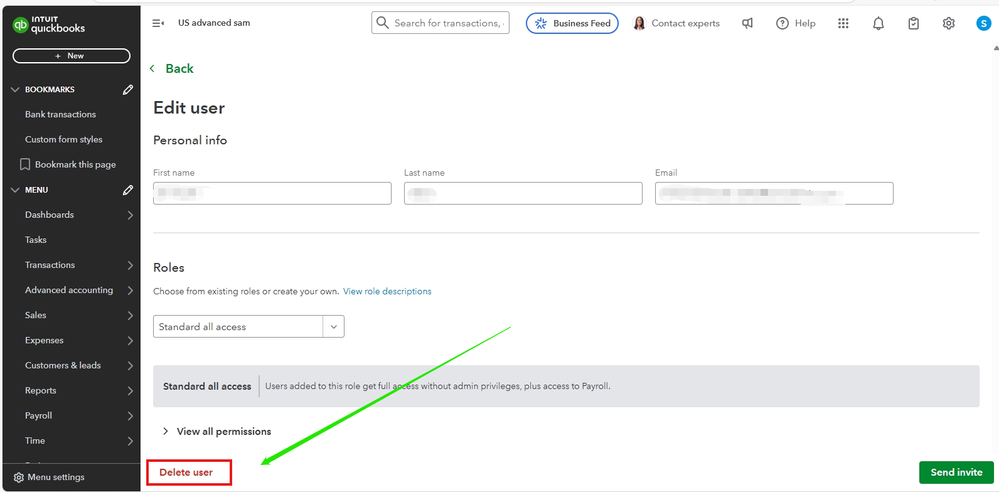Open the notifications bell
Image resolution: width=999 pixels, height=492 pixels.
878,24
